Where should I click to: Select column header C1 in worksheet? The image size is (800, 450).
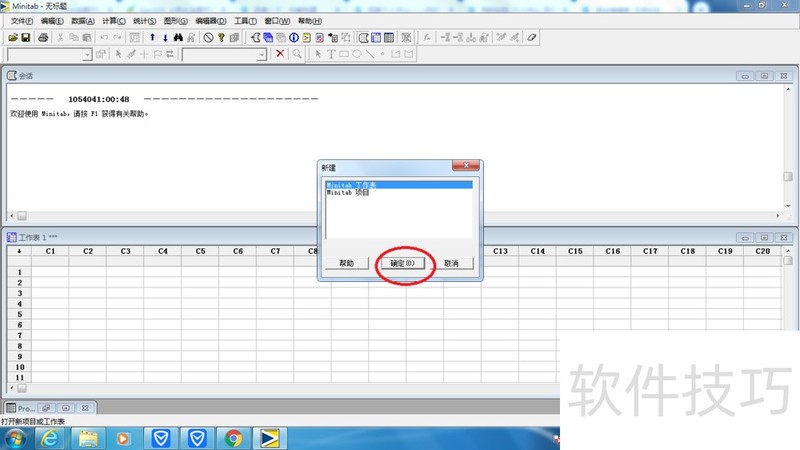(x=50, y=251)
